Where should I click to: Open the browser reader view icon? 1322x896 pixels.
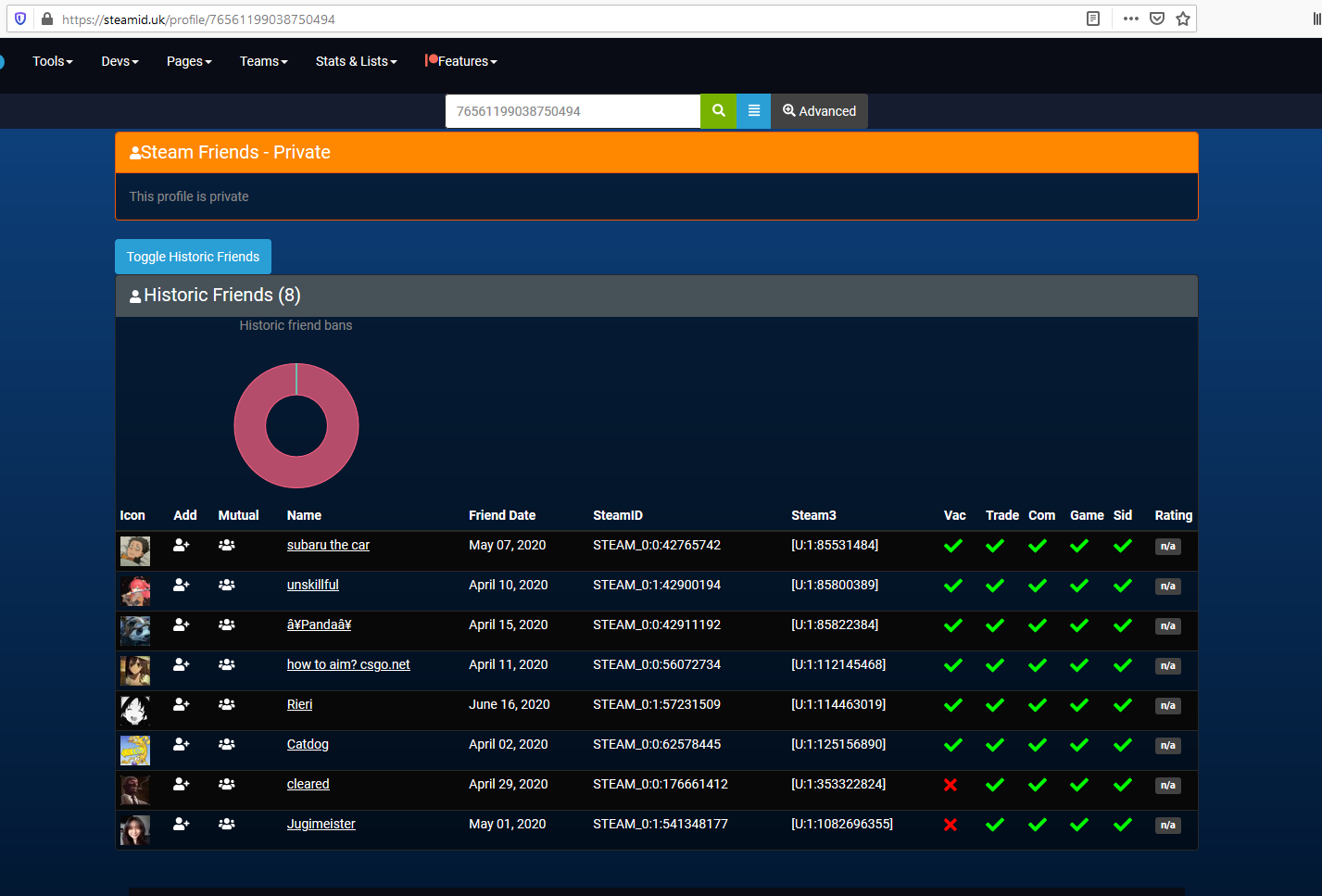click(x=1093, y=19)
